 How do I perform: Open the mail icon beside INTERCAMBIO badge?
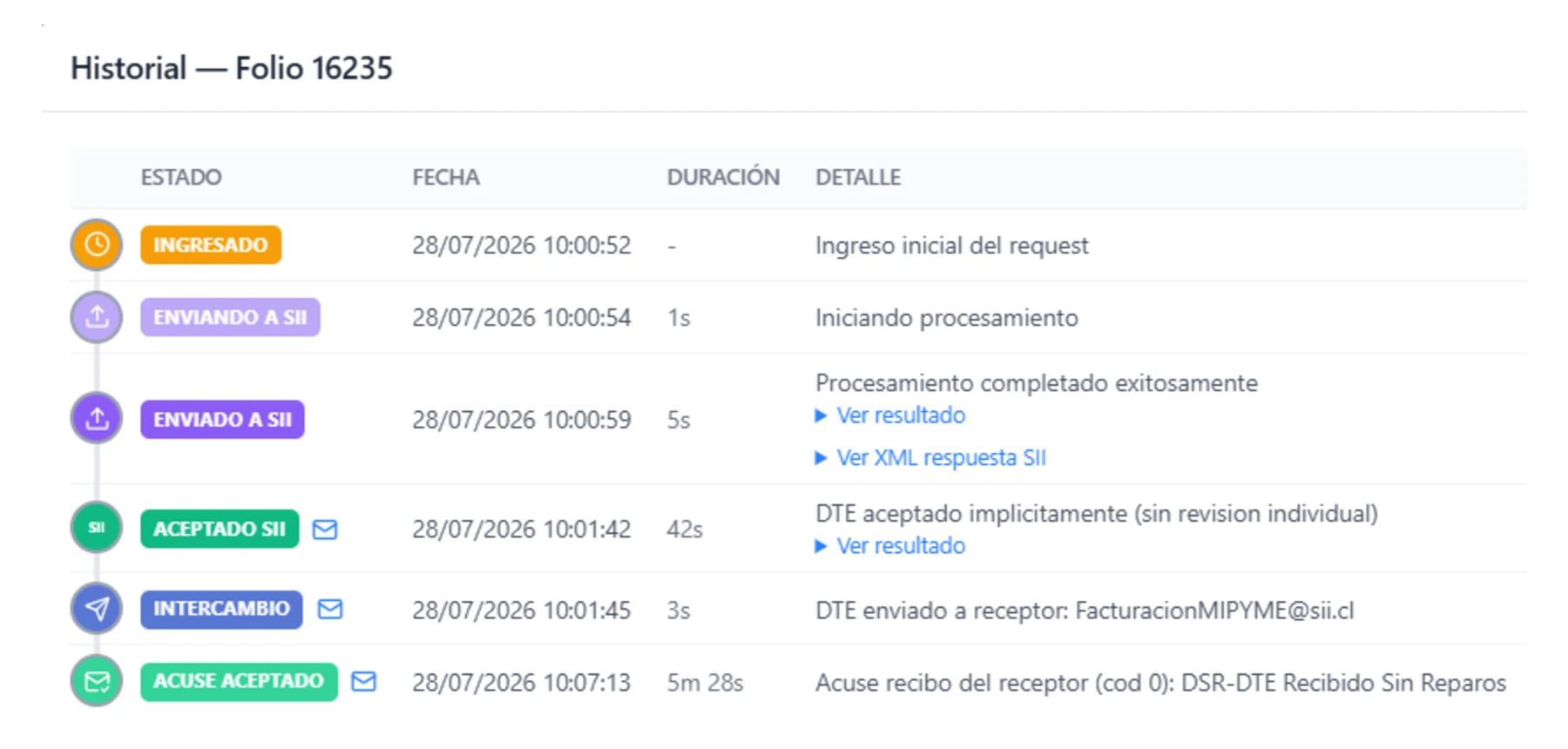pyautogui.click(x=330, y=609)
